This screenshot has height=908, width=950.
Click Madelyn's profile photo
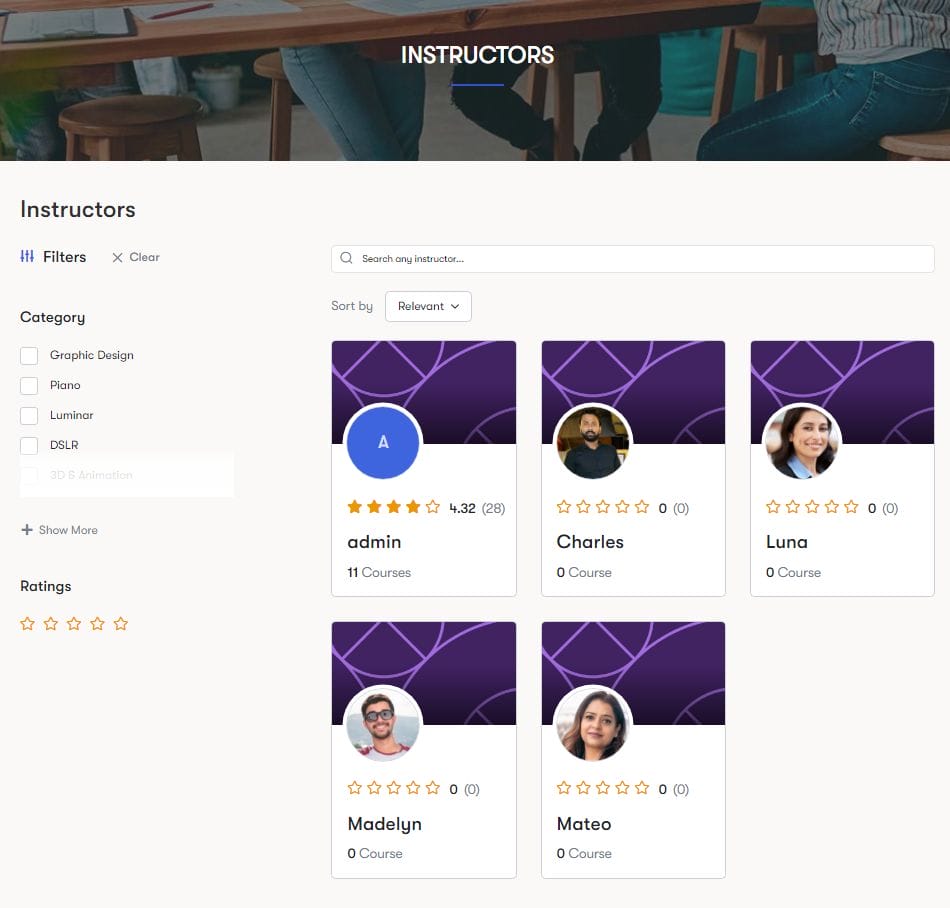(x=383, y=723)
